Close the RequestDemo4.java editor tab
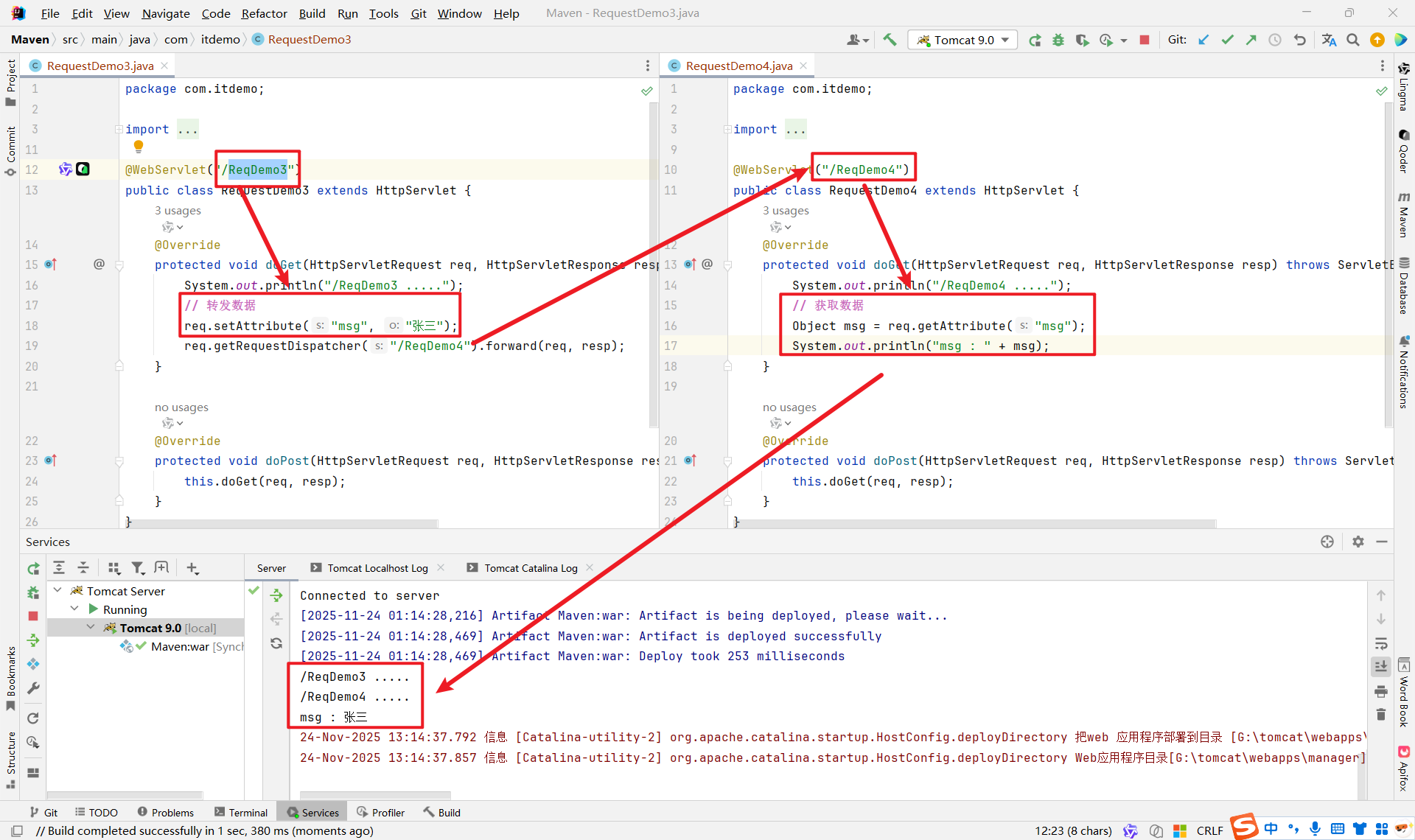Image resolution: width=1415 pixels, height=840 pixels. click(x=803, y=66)
